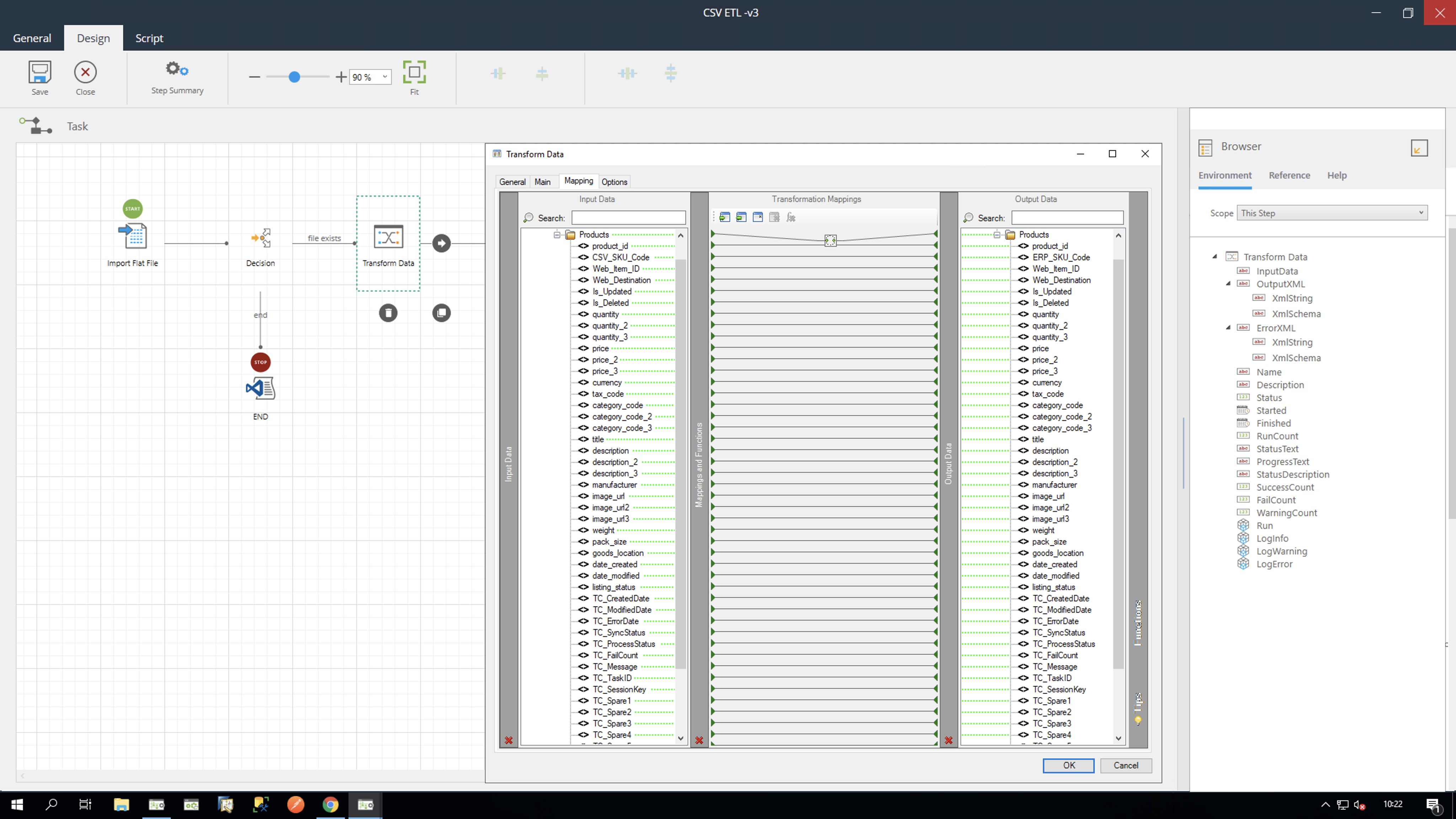Click the zoom in plus icon
The image size is (1456, 819).
[341, 77]
